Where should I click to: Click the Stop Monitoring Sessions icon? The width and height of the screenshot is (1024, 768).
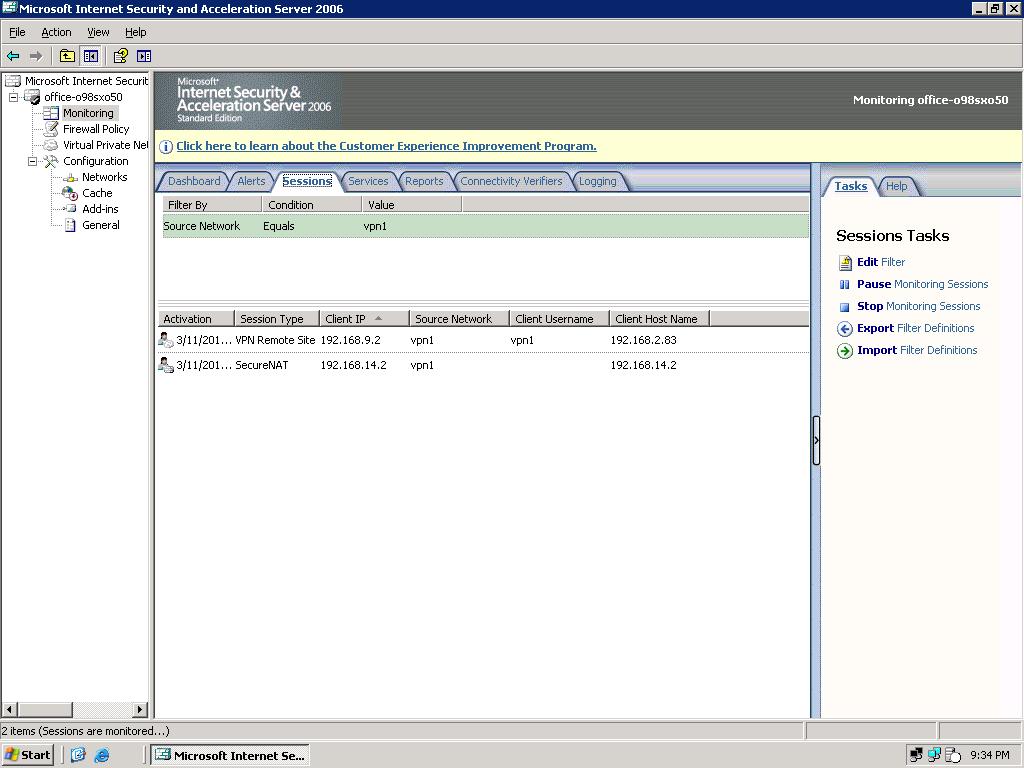[844, 307]
